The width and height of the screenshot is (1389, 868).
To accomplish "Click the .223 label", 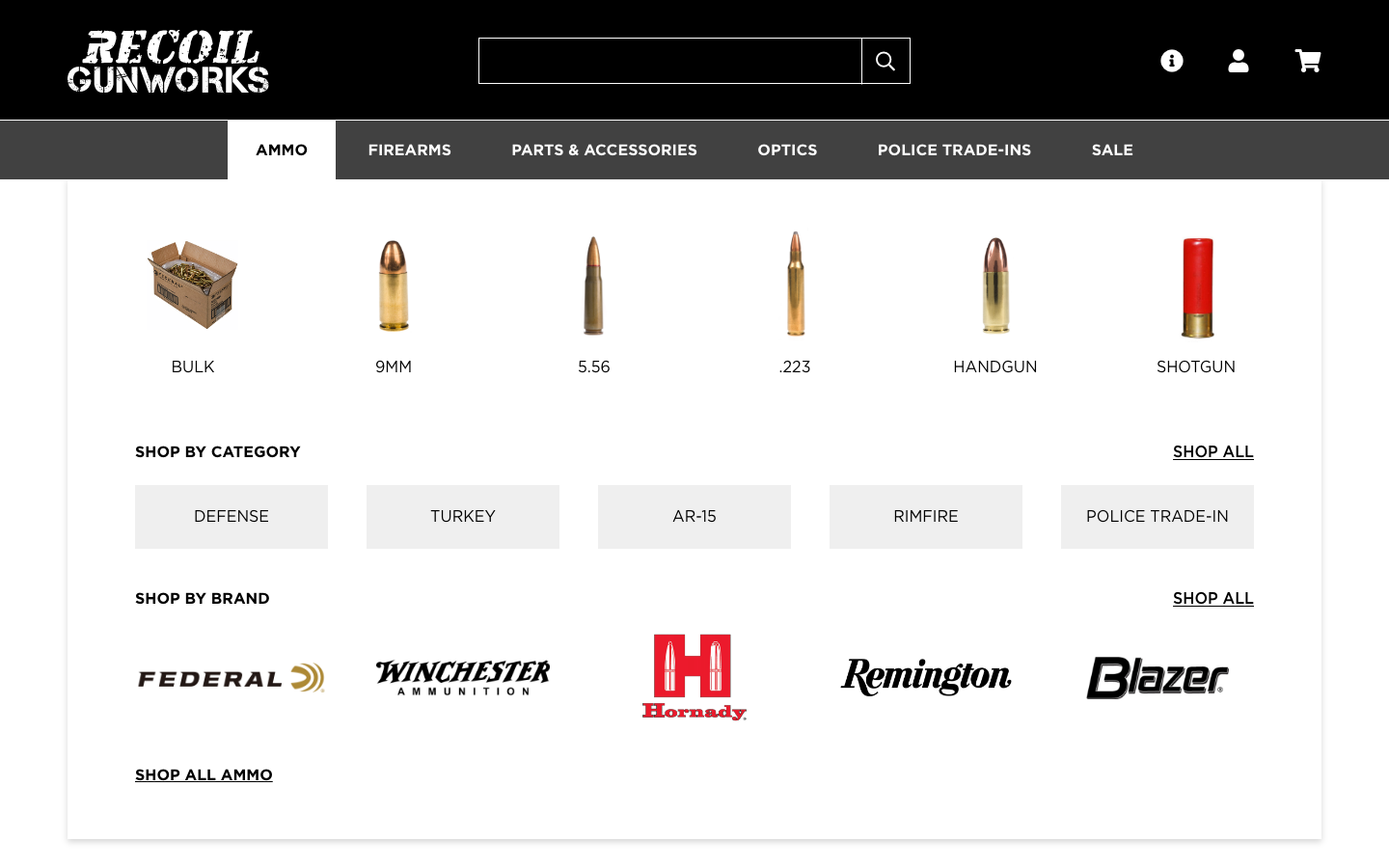I will tap(795, 366).
